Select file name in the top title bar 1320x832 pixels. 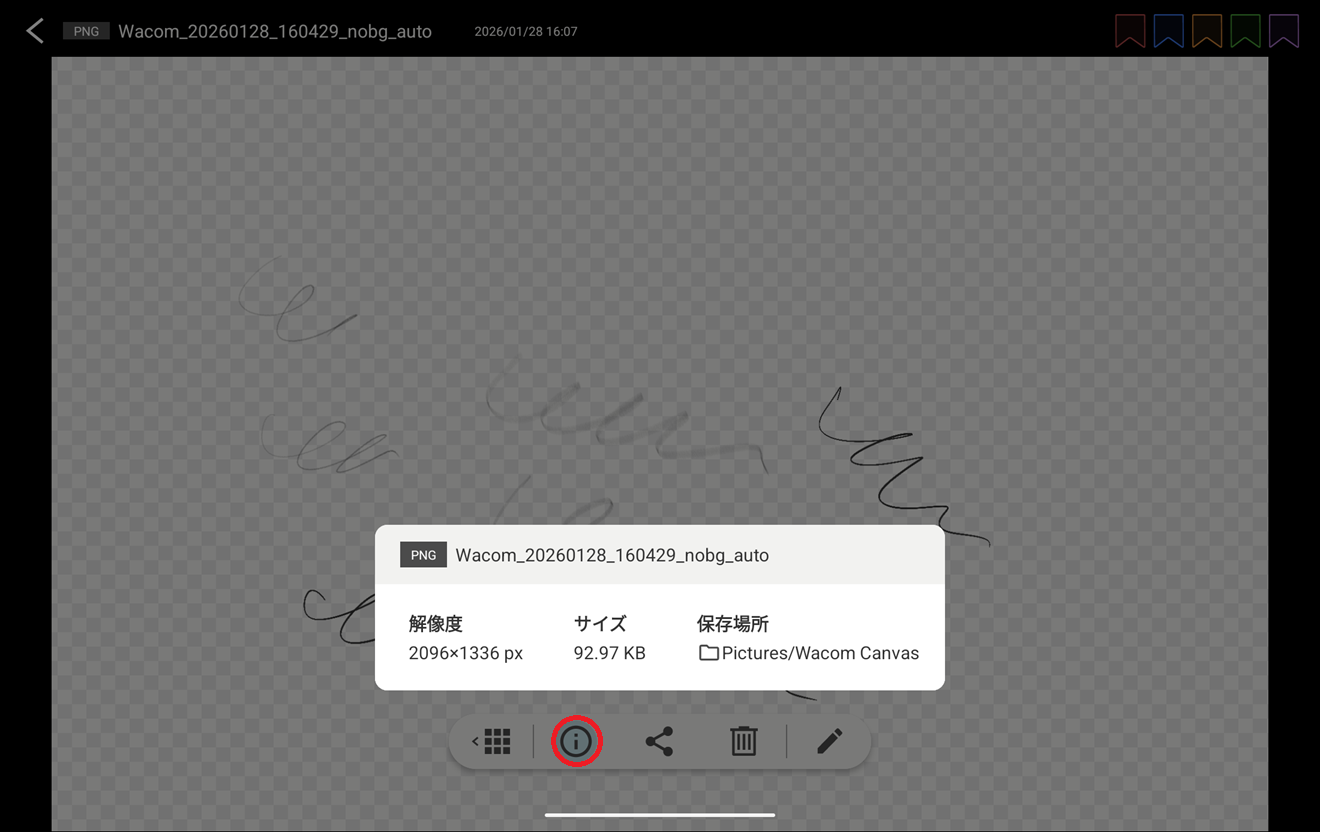tap(275, 31)
